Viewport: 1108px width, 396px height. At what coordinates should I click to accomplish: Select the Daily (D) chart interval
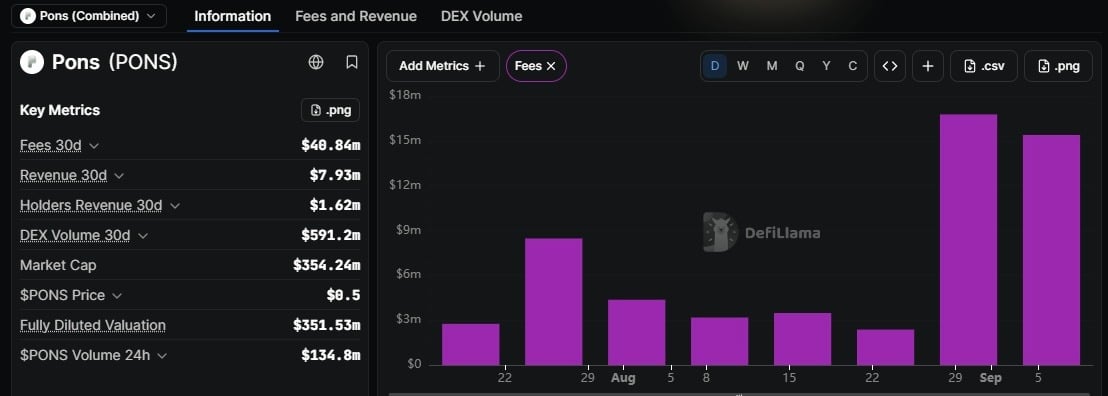715,66
